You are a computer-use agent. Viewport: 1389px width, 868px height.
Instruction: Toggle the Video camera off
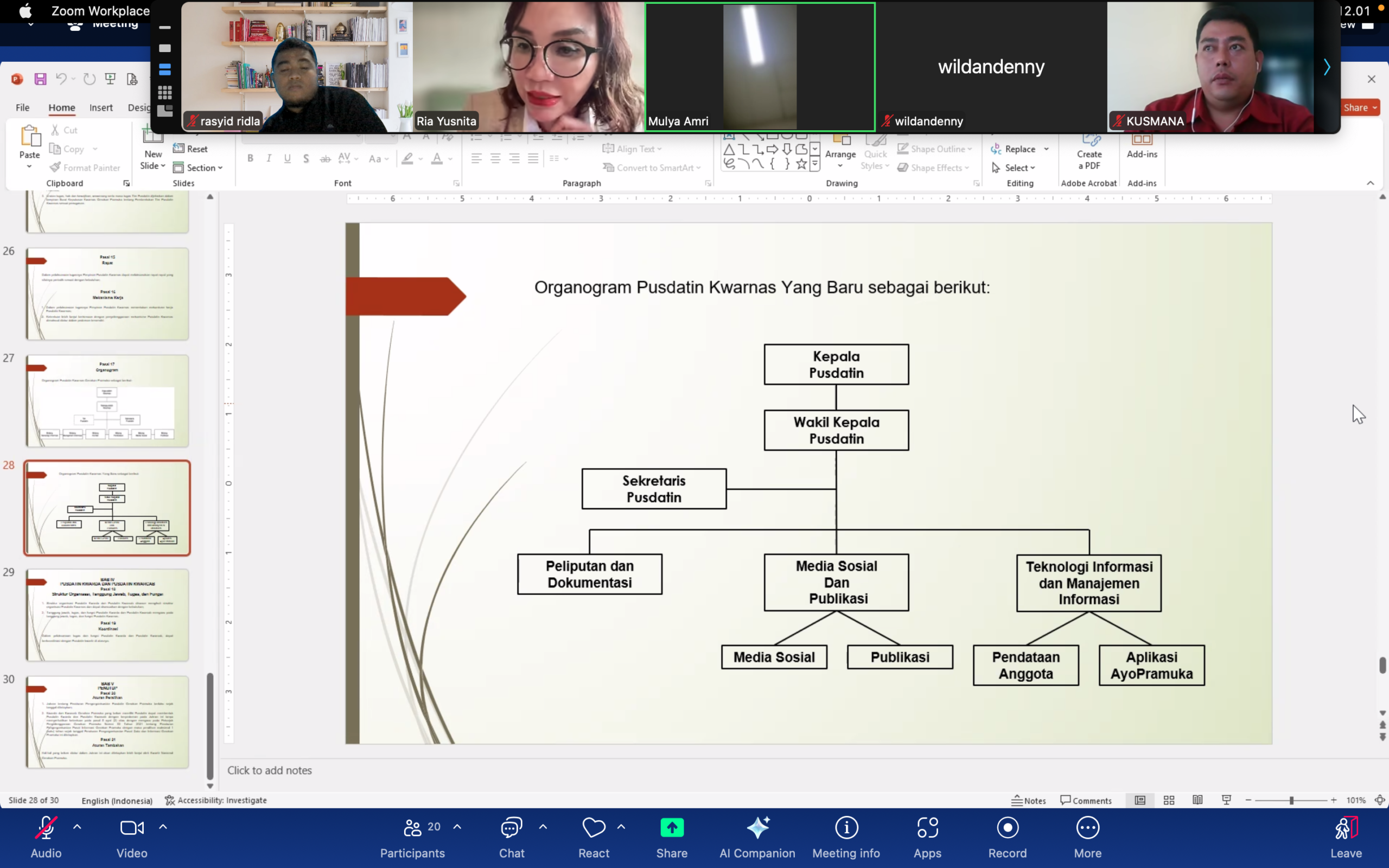coord(132,837)
